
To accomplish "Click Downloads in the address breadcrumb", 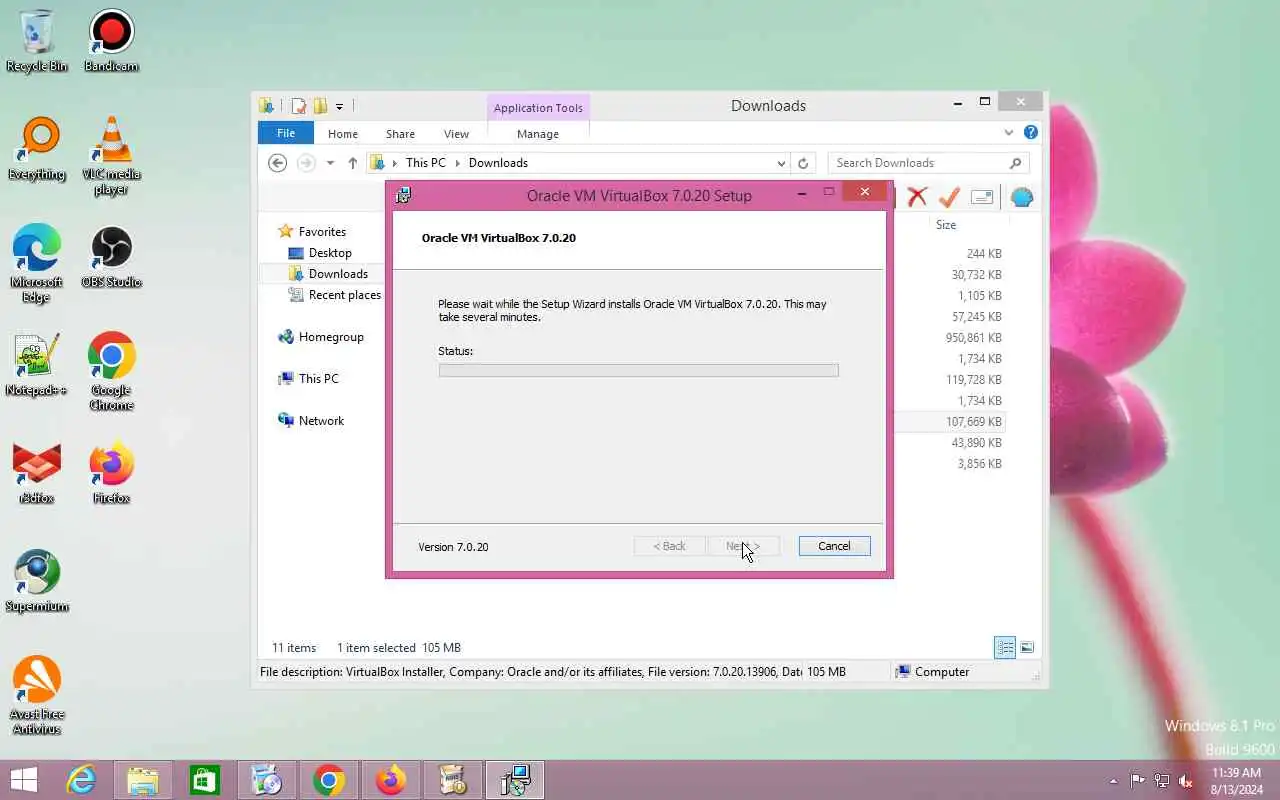I will point(498,163).
